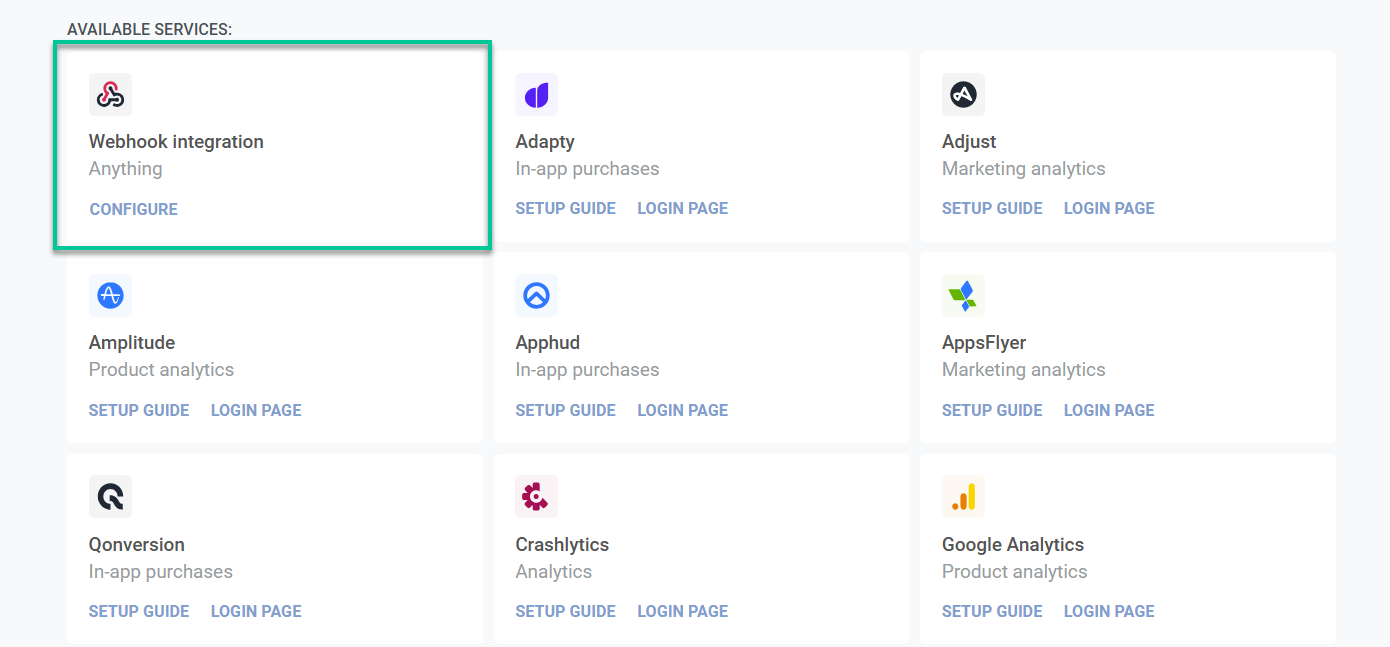
Task: Click the Adjust logo icon
Action: tap(963, 95)
